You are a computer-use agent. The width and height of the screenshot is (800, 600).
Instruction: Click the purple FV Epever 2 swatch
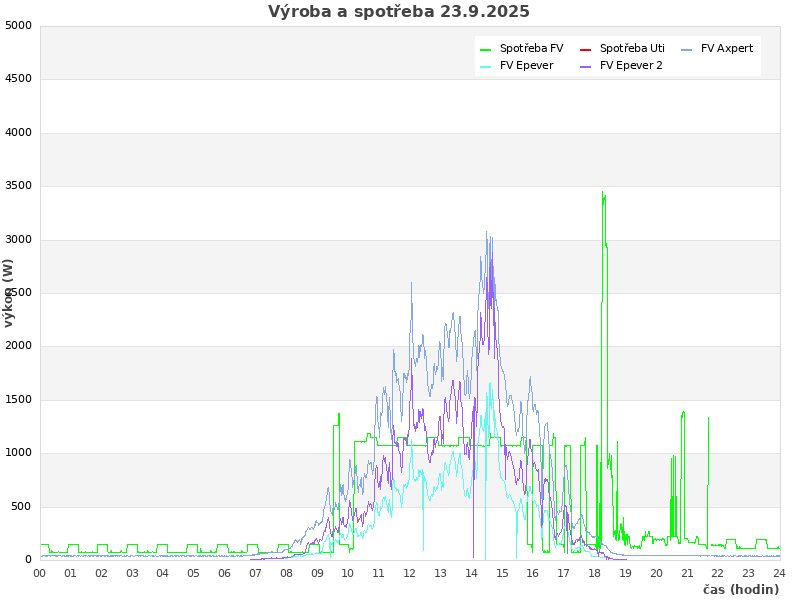tap(586, 67)
